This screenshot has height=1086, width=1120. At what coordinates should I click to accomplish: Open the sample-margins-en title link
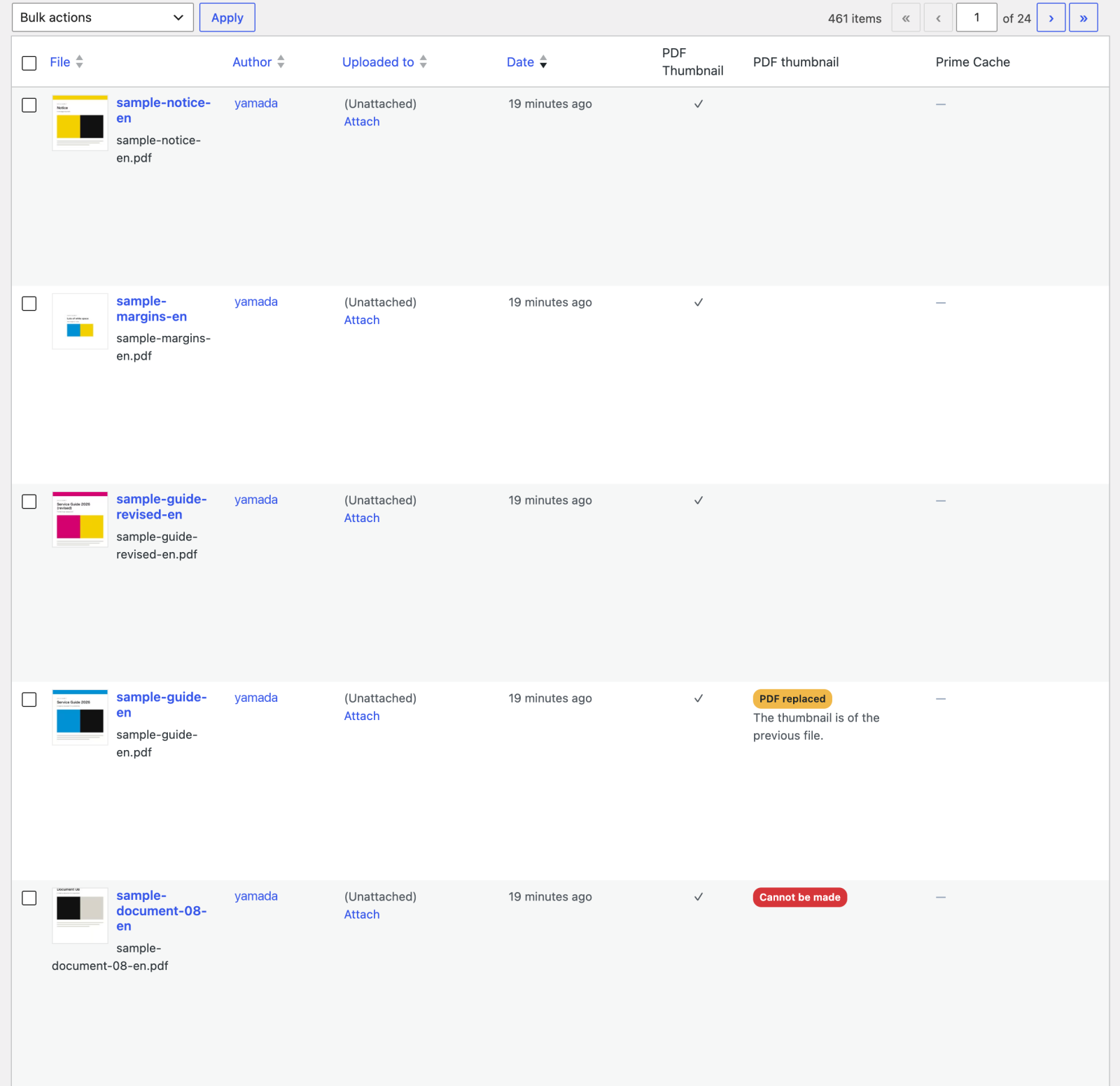(x=151, y=309)
